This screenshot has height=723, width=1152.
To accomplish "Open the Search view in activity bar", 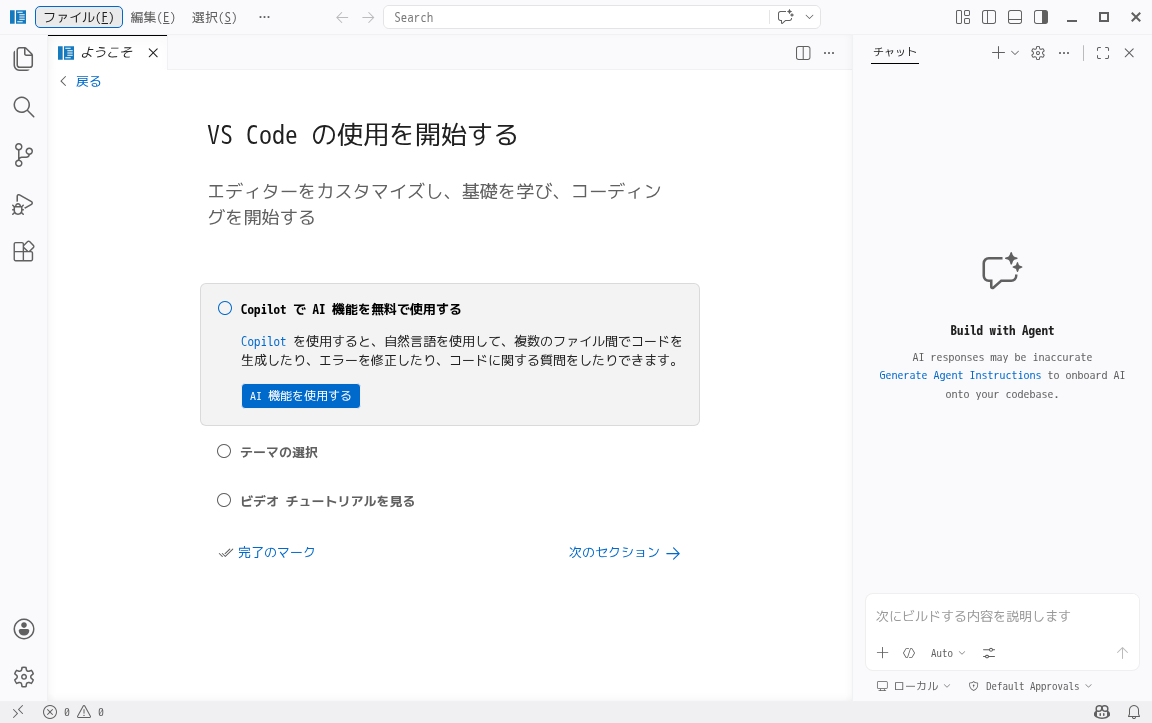I will pos(24,107).
